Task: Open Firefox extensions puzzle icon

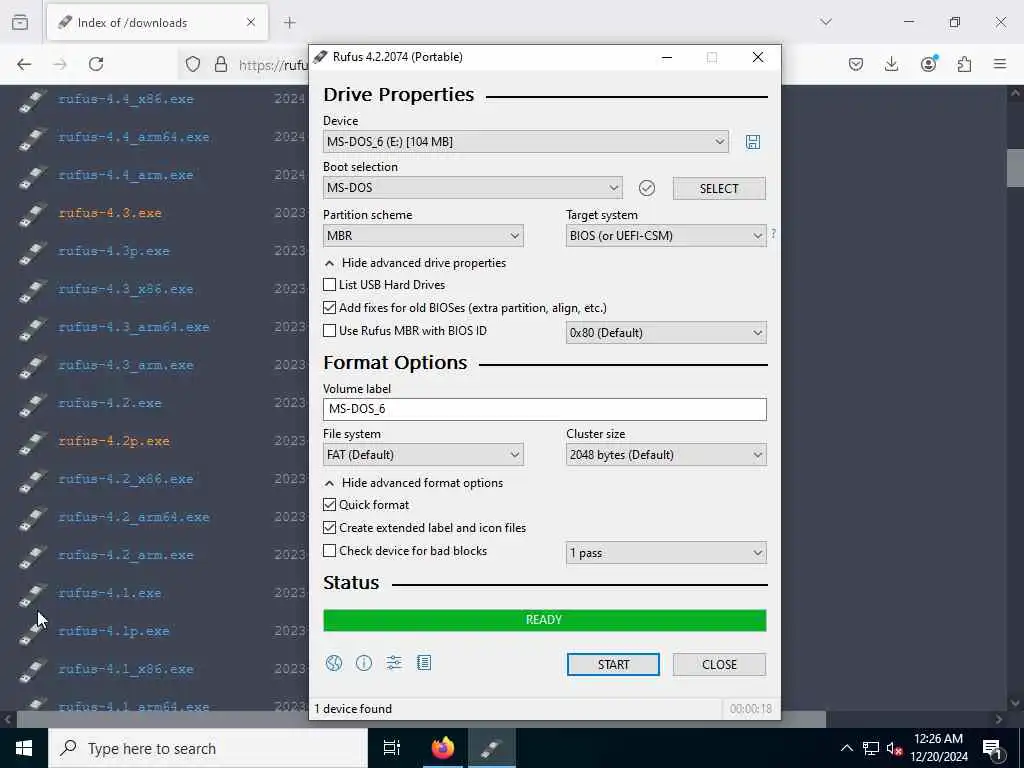Action: pos(964,64)
